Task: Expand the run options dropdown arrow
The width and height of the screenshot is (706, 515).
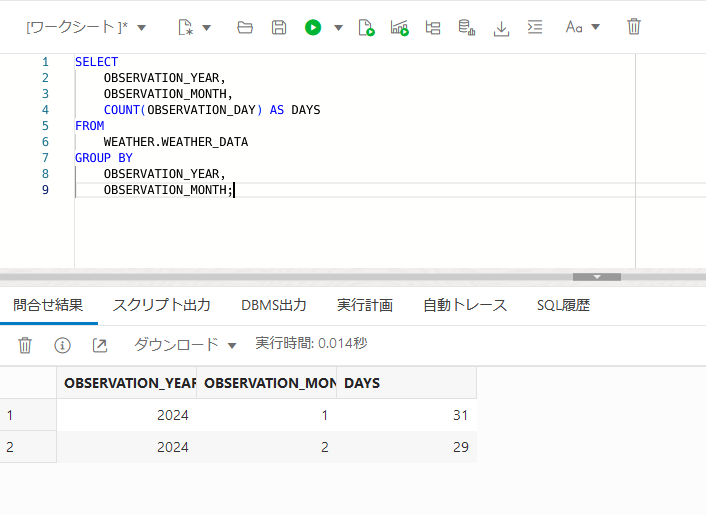Action: coord(338,28)
